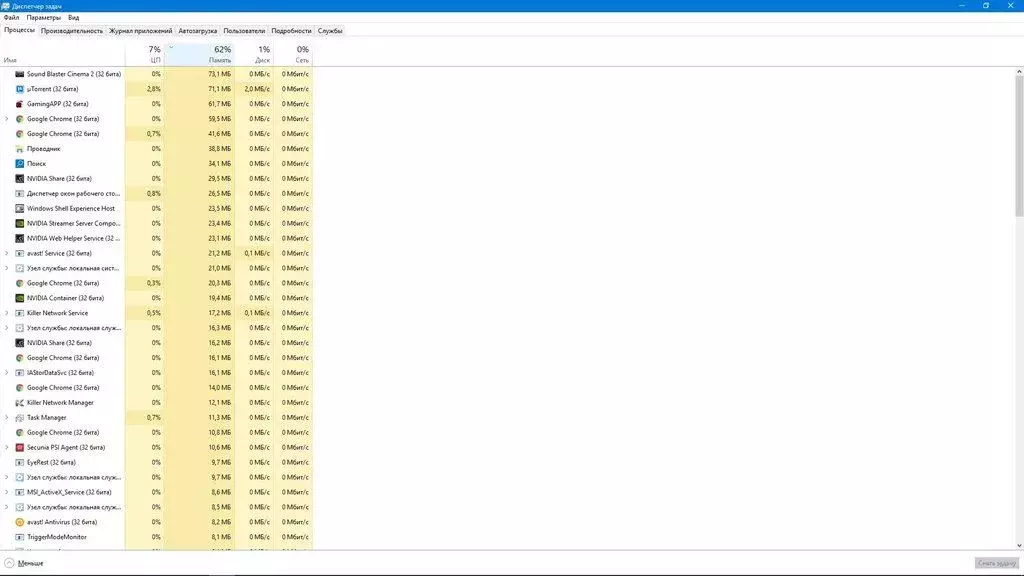Switch to the Подробности tab
The height and width of the screenshot is (576, 1024).
pyautogui.click(x=291, y=31)
